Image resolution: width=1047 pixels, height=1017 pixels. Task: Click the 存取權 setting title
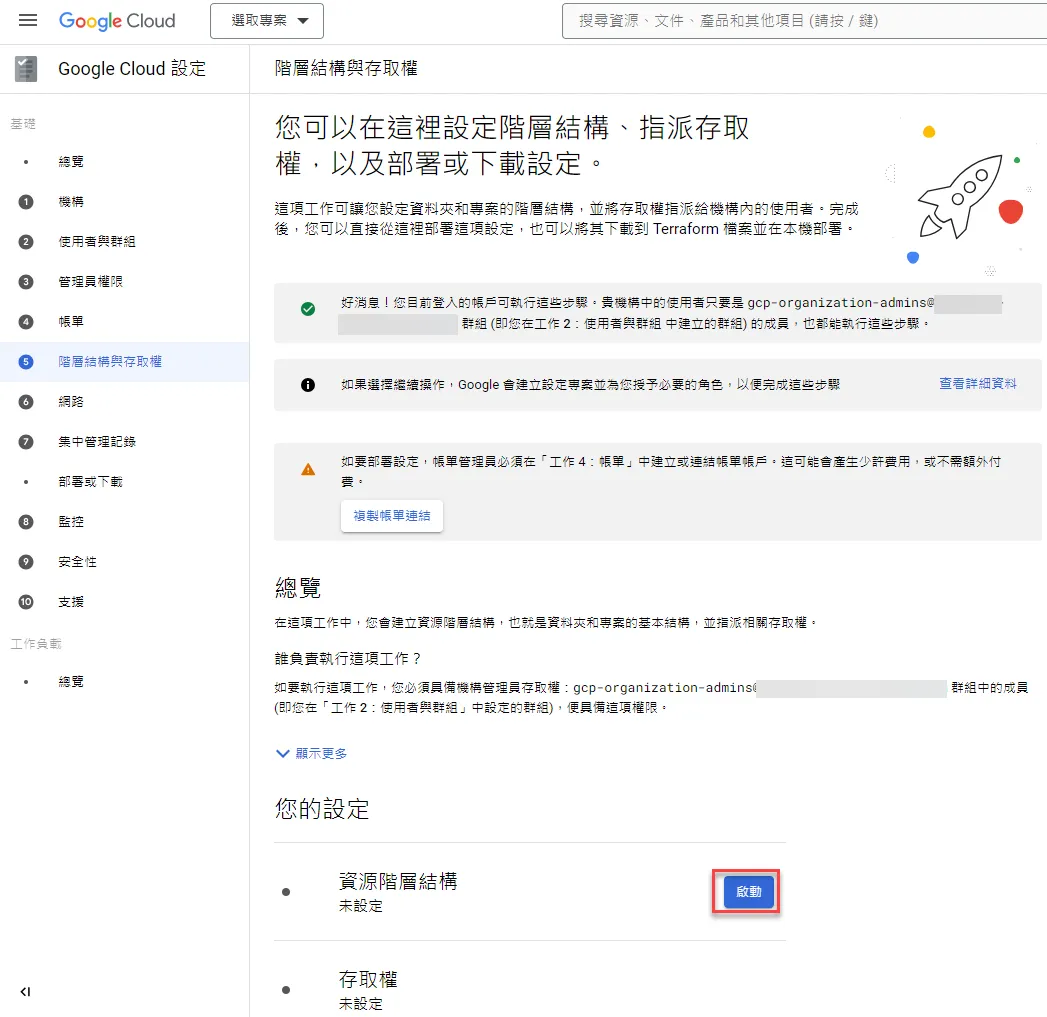click(x=368, y=980)
